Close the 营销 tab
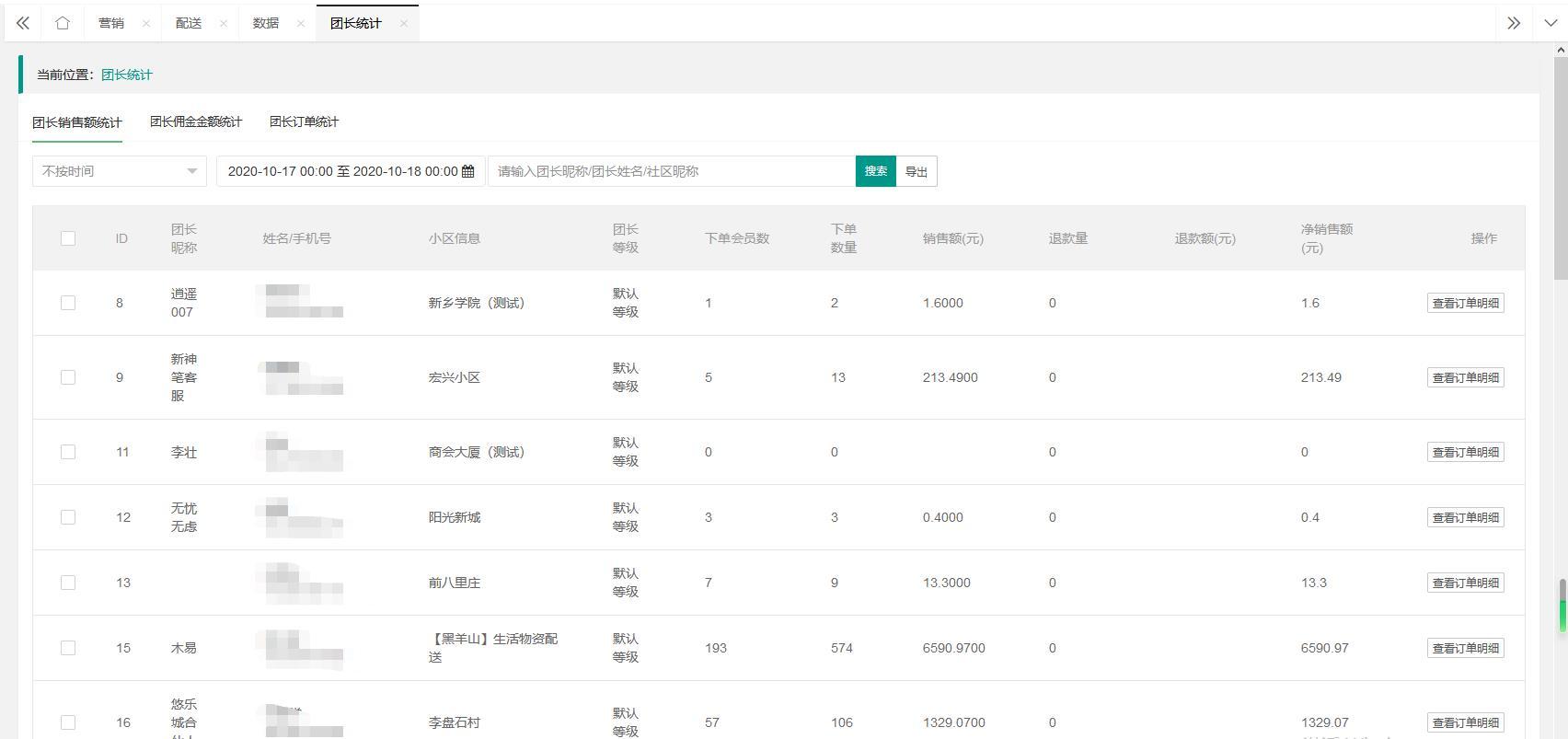1568x739 pixels. pyautogui.click(x=146, y=24)
